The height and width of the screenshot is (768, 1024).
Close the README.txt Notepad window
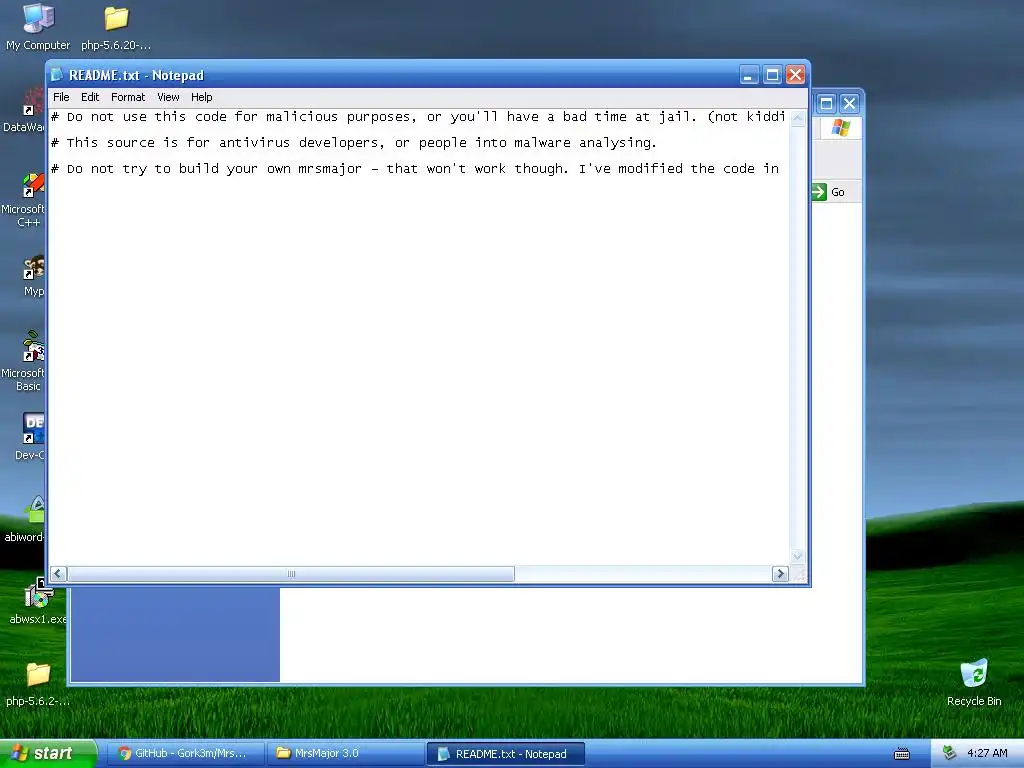tap(795, 75)
